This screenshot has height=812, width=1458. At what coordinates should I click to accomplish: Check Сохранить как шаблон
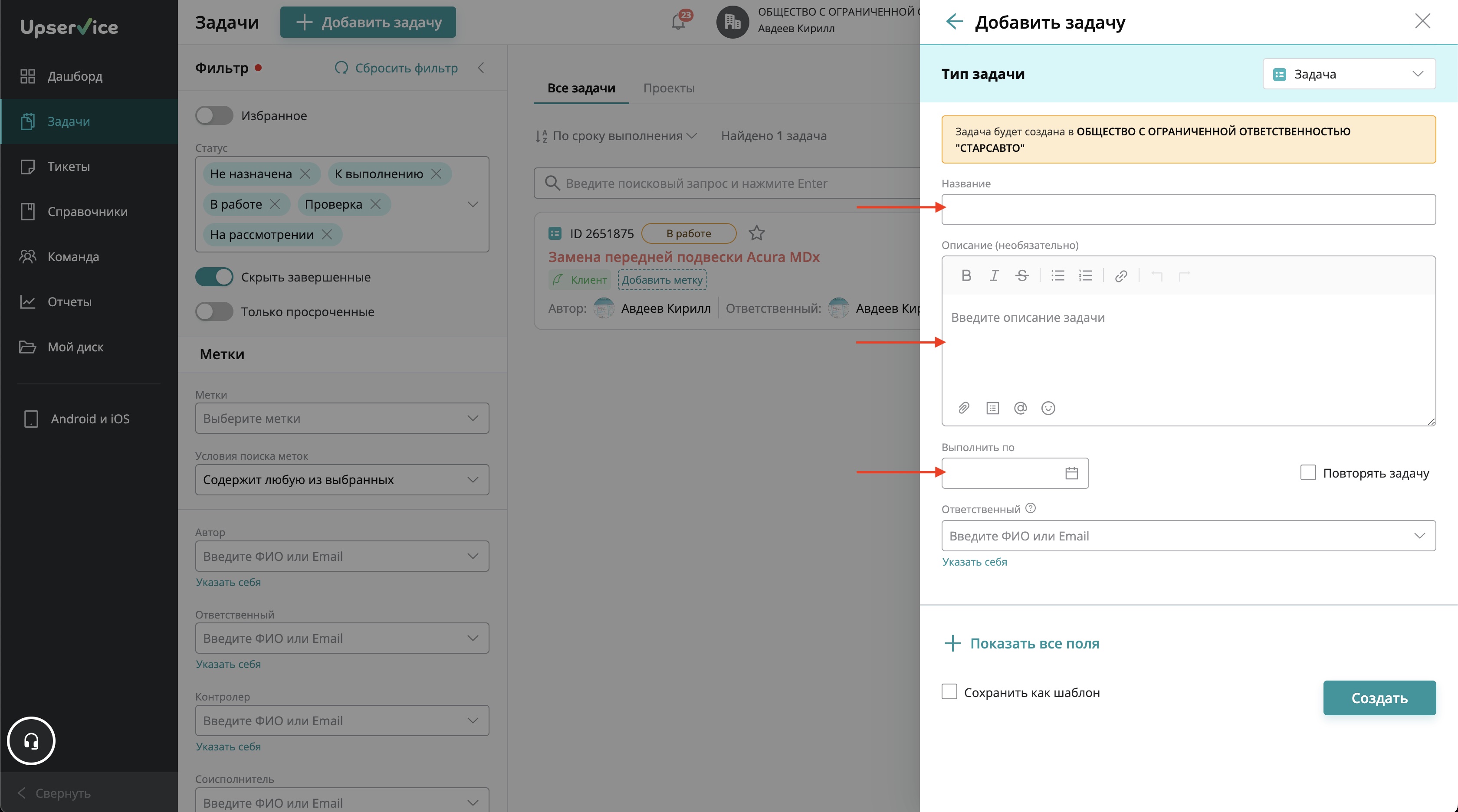coord(949,691)
